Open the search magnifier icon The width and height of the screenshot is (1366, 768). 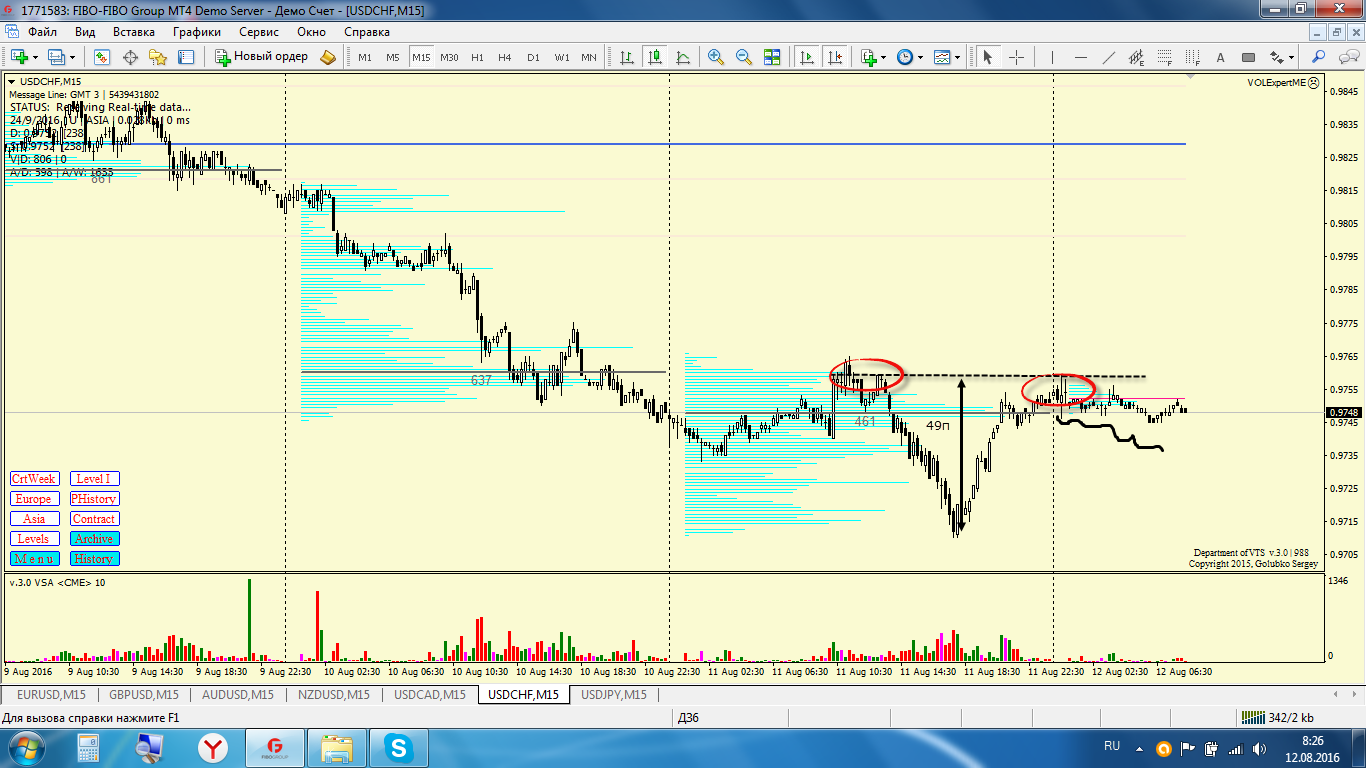[1319, 57]
